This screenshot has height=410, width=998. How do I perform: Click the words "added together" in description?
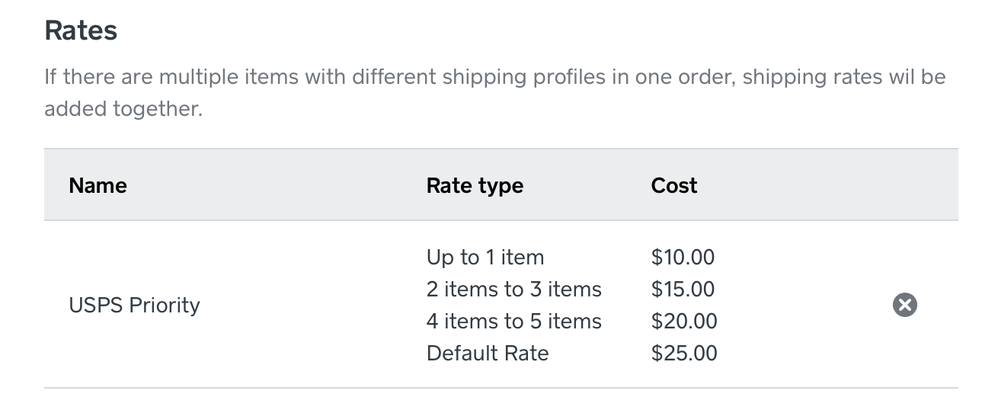123,109
